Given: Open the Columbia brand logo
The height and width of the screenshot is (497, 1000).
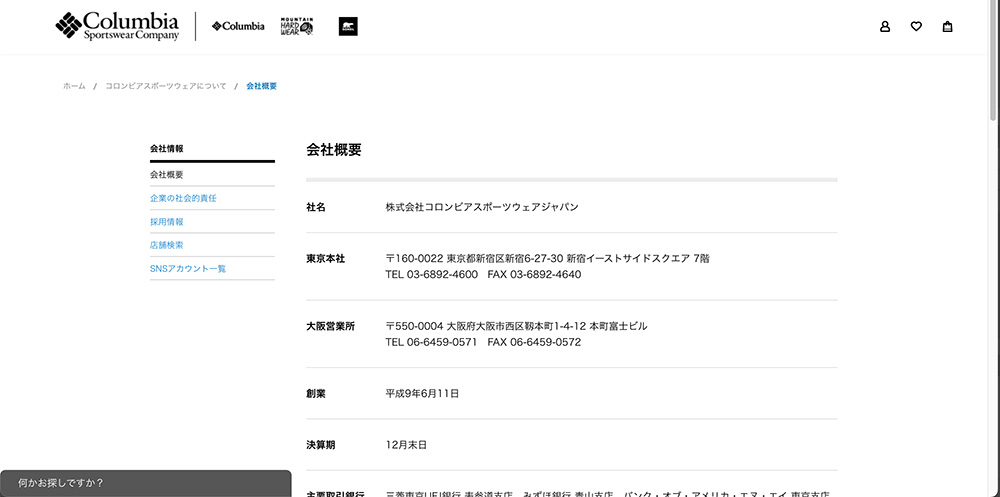Looking at the screenshot, I should pos(238,26).
